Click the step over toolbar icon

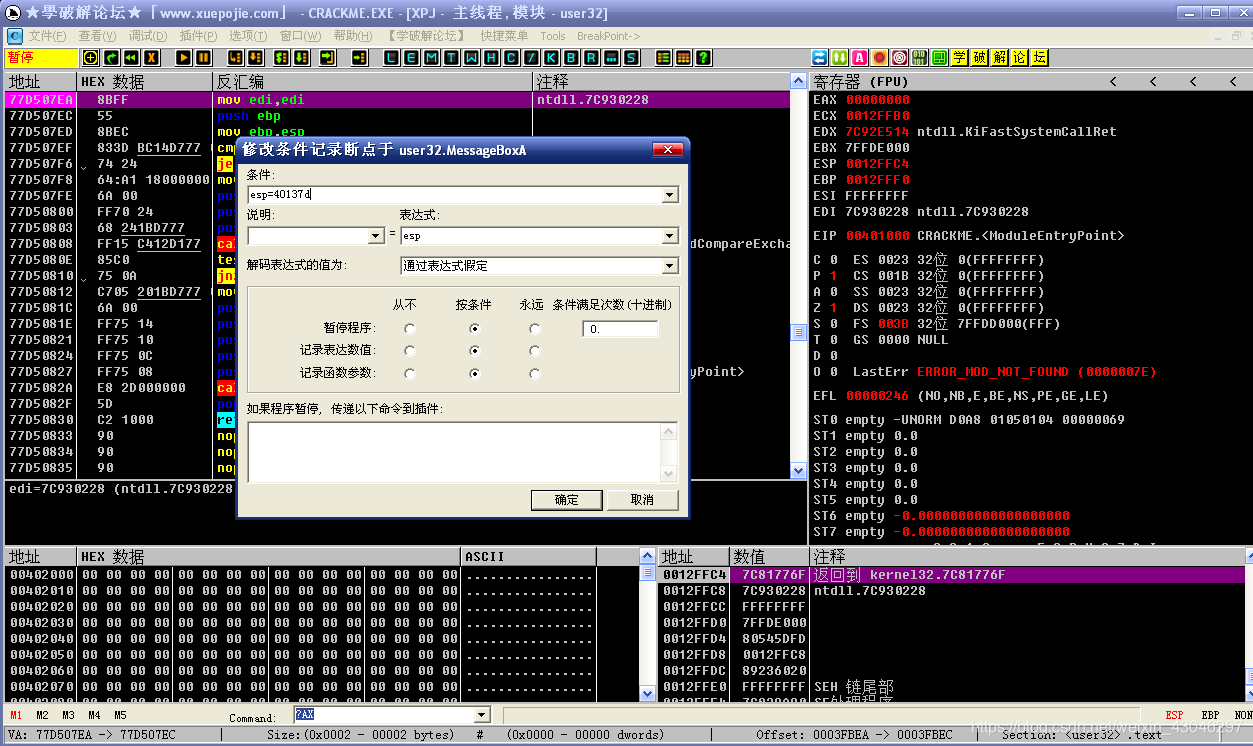coord(255,58)
